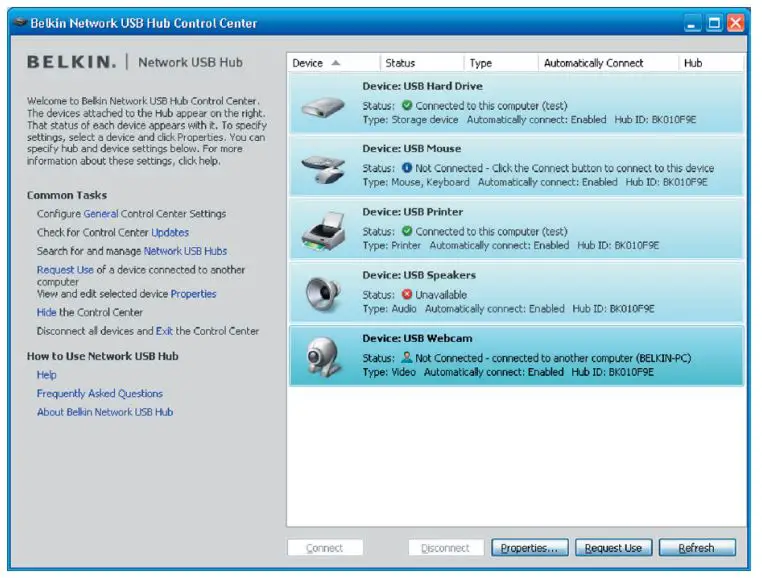Click empty device list area below Webcam

click(x=516, y=457)
